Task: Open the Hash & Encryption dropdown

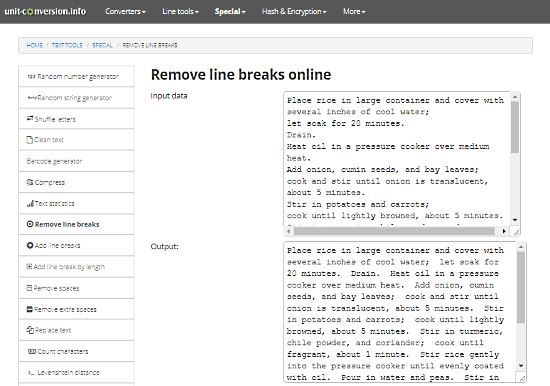Action: pos(294,12)
